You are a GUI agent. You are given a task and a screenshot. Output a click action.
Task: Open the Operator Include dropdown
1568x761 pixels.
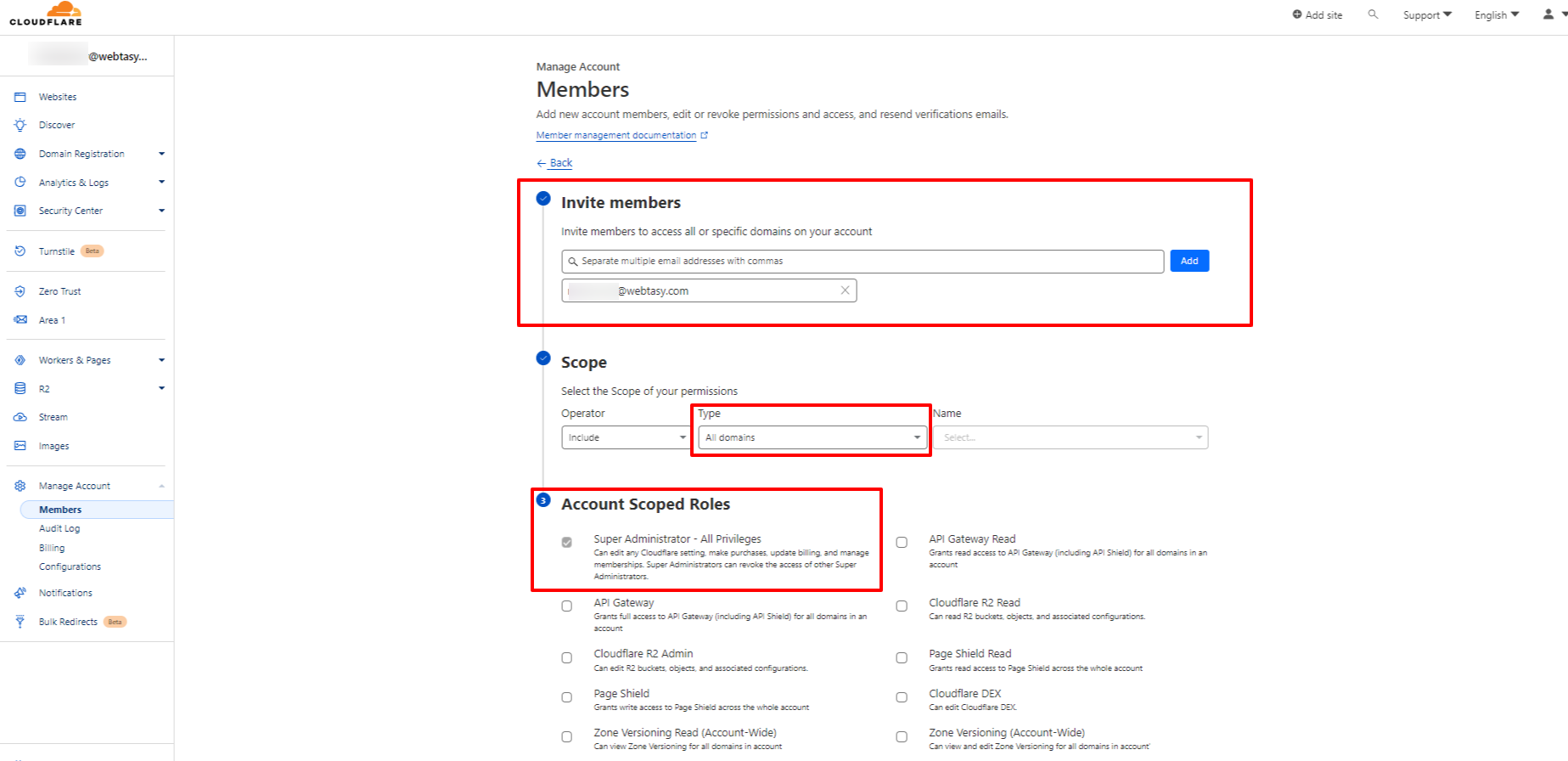(626, 437)
